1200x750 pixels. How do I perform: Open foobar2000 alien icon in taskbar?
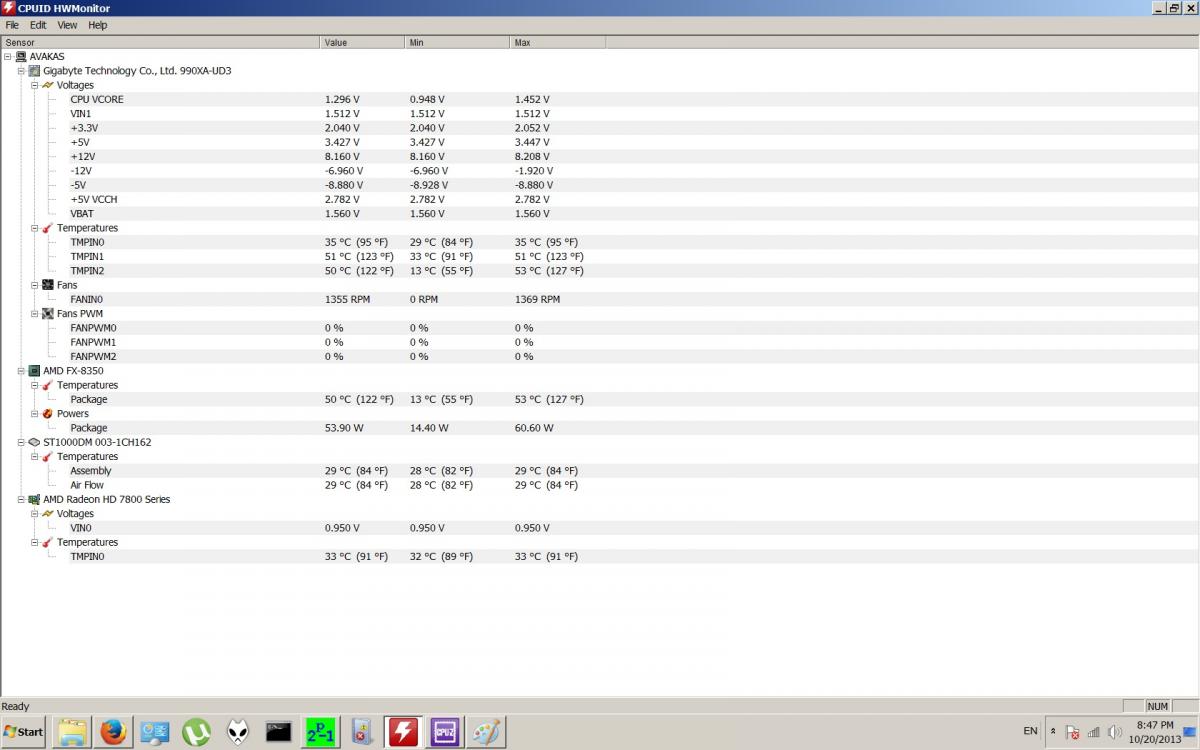(x=238, y=732)
